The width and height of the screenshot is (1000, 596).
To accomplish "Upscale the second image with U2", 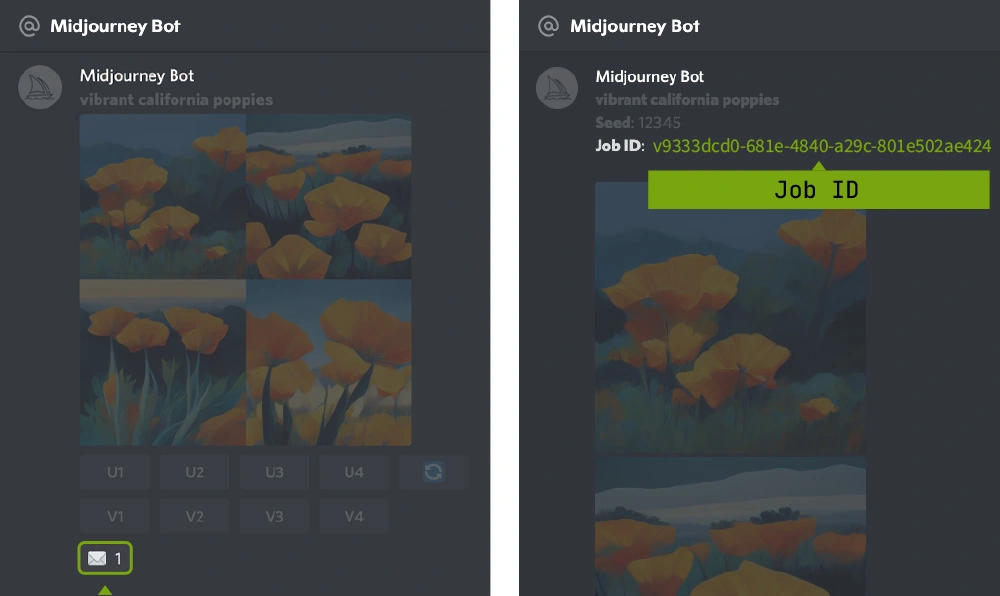I will coord(195,472).
